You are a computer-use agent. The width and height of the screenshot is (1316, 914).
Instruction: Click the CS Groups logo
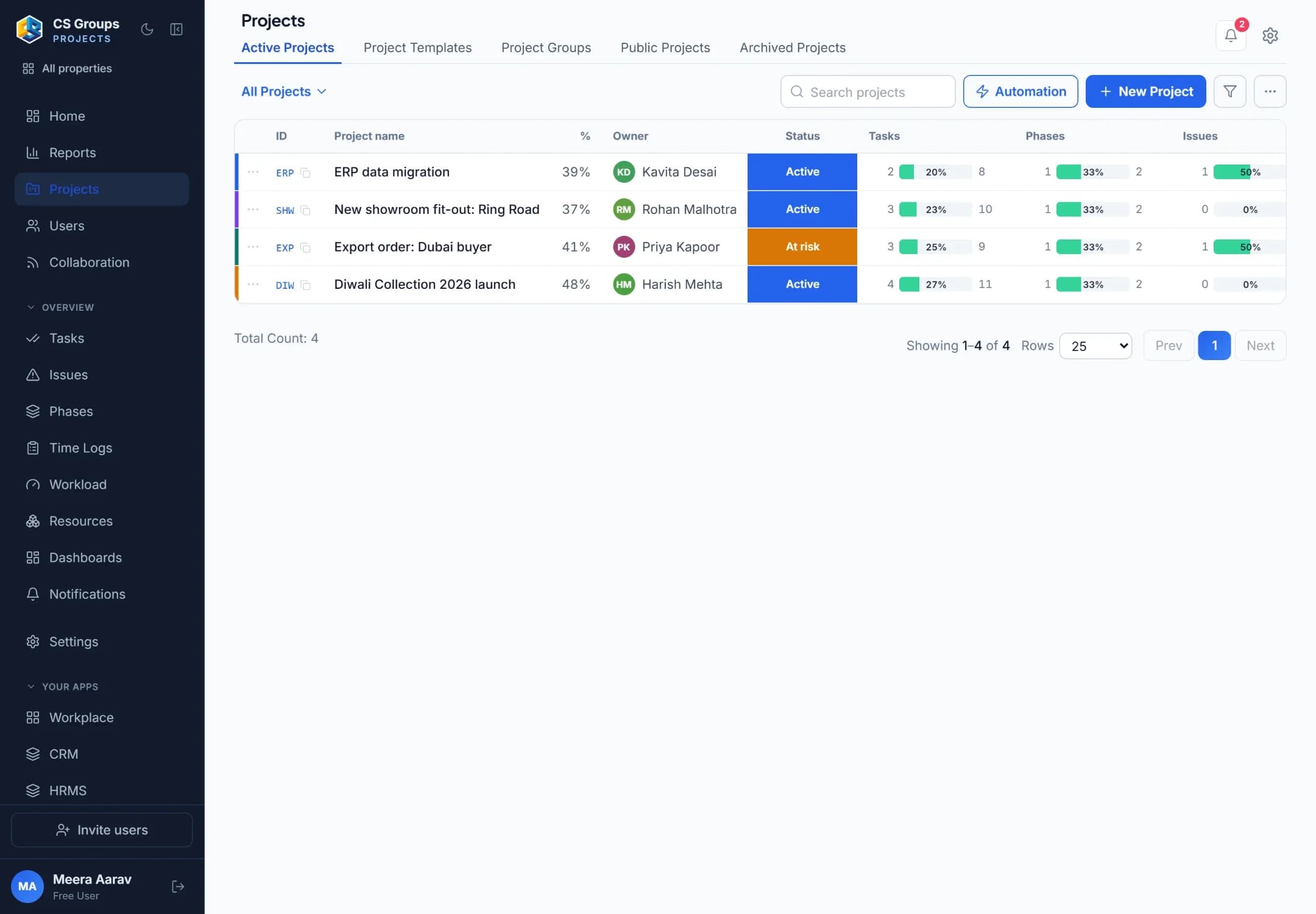(29, 29)
